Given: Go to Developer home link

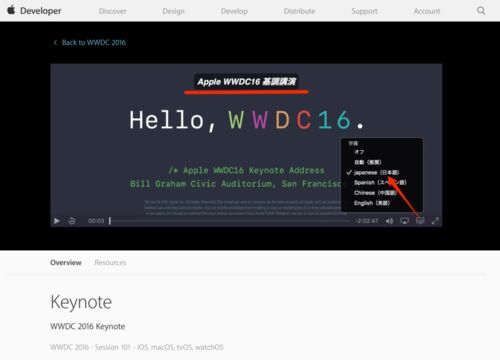Looking at the screenshot, I should tap(40, 11).
